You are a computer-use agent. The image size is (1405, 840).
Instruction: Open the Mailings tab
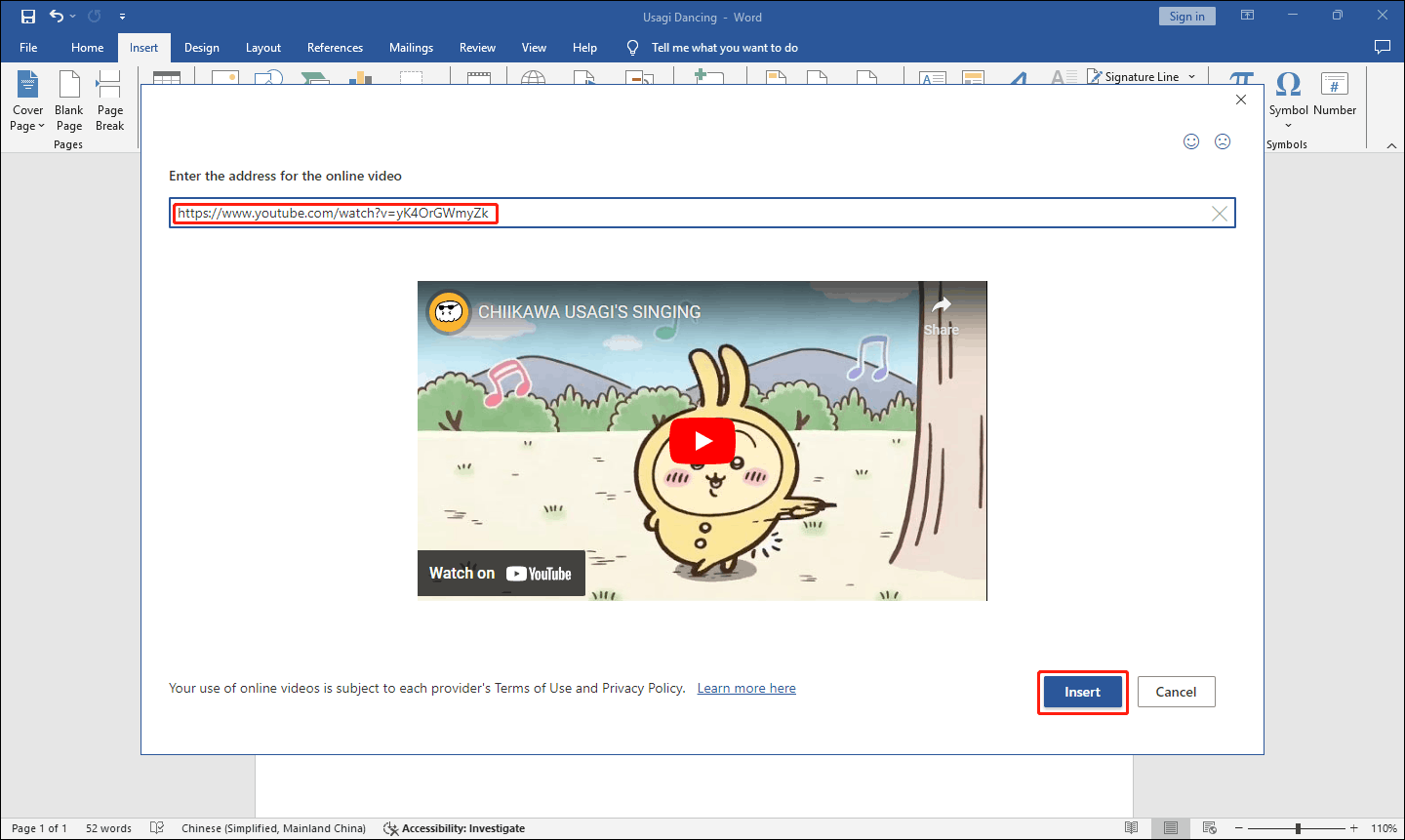(411, 48)
